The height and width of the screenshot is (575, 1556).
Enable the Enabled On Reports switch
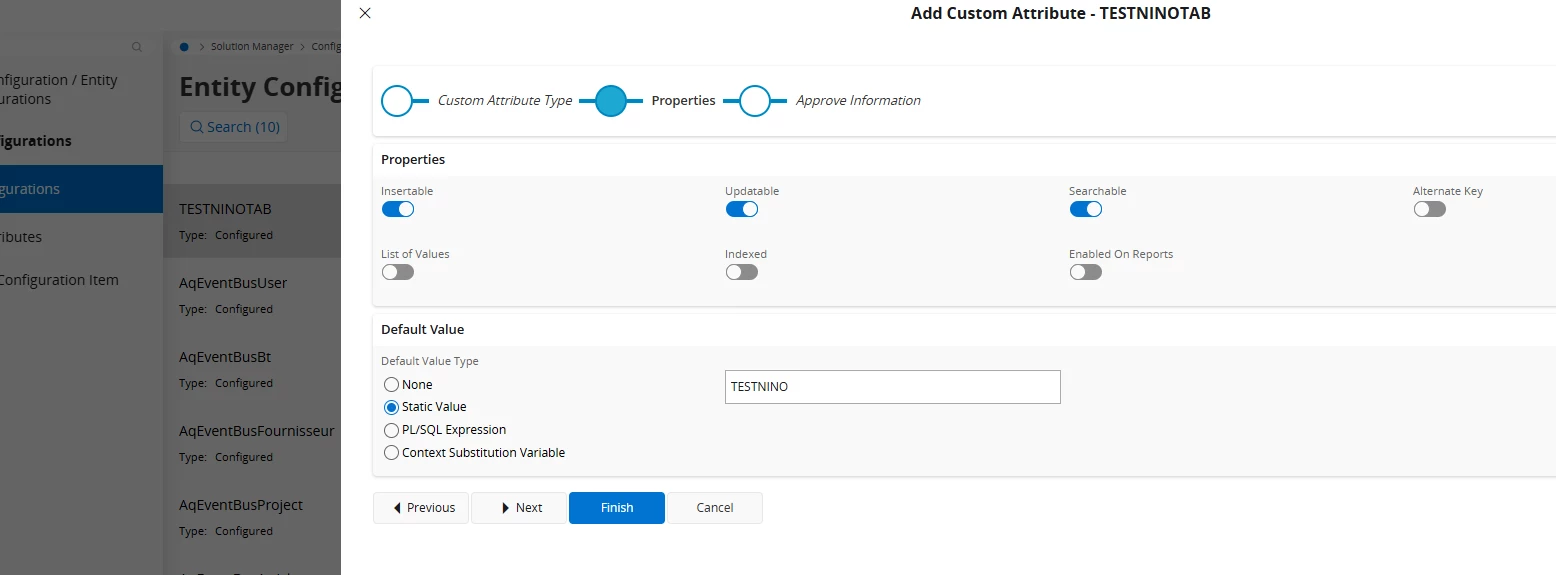[x=1085, y=272]
